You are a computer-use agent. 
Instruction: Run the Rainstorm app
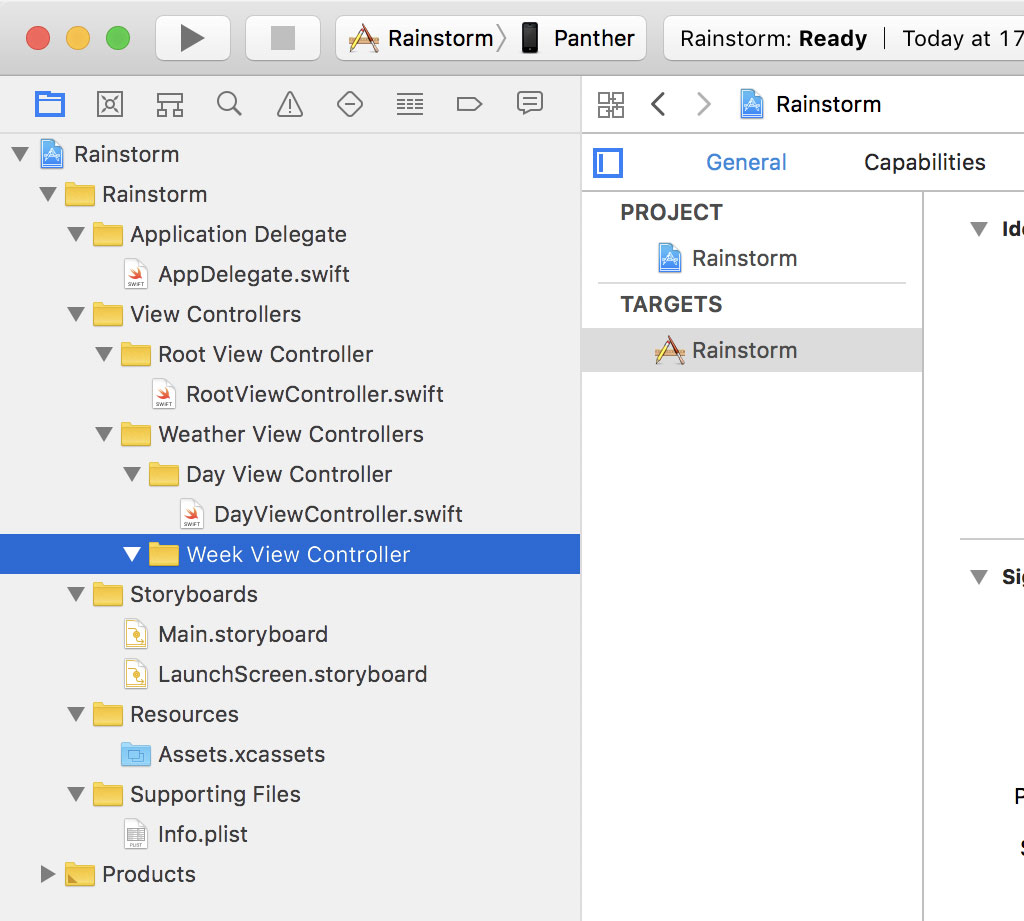(x=193, y=38)
